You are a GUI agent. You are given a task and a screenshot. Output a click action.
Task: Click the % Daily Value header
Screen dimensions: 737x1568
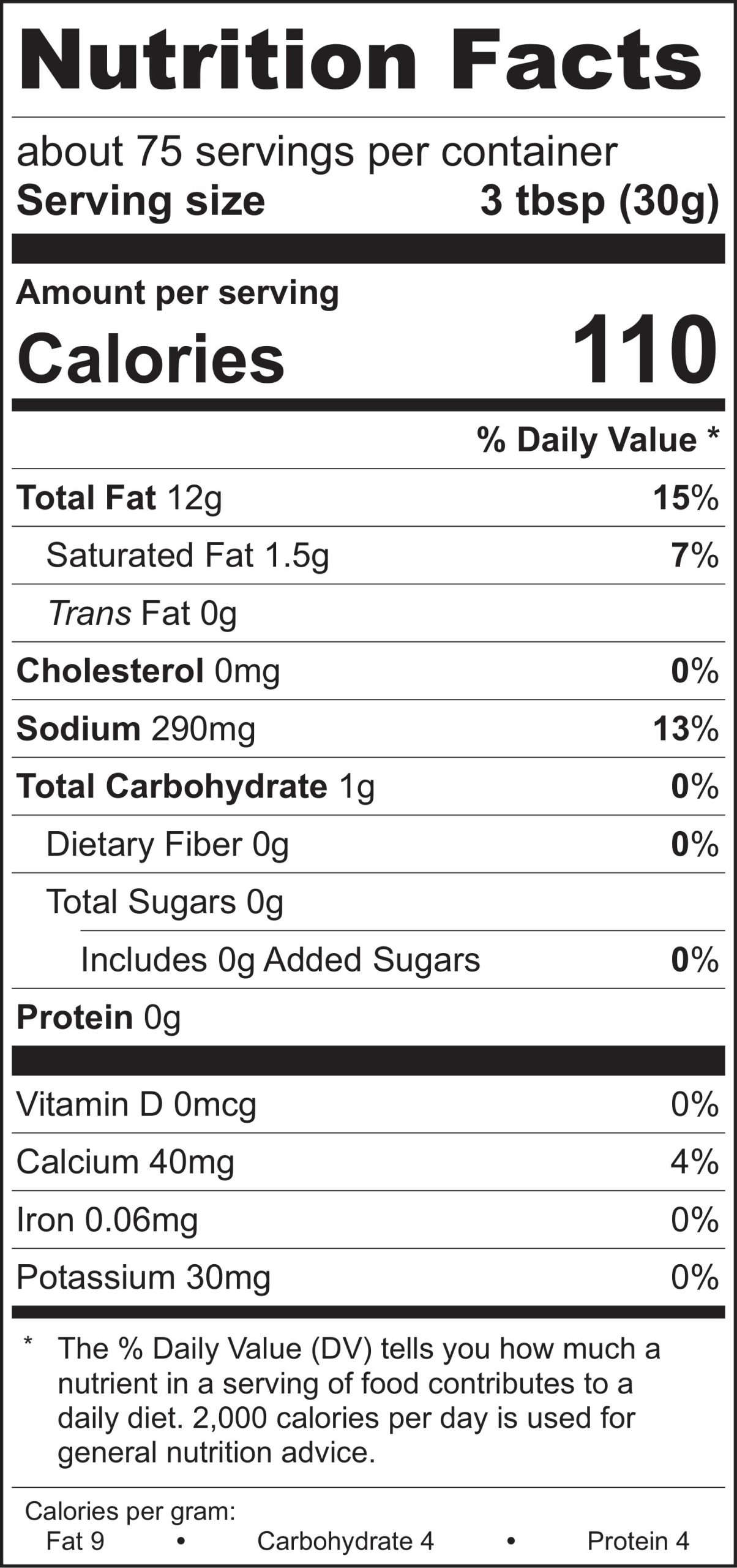[x=597, y=440]
